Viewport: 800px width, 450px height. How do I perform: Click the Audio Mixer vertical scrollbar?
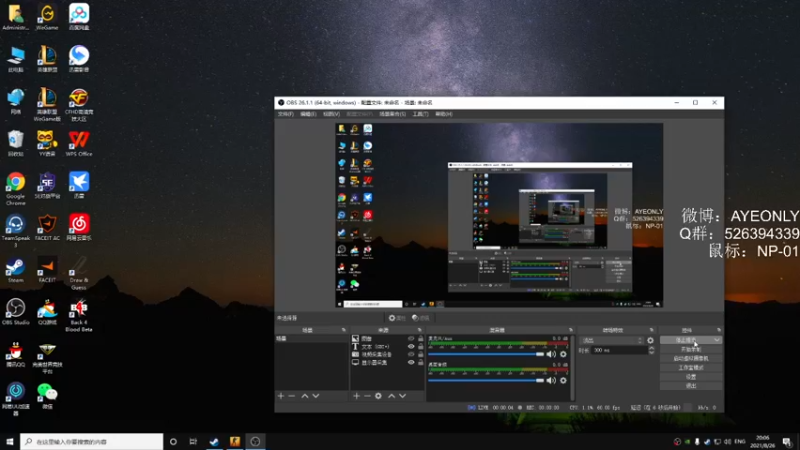click(572, 367)
